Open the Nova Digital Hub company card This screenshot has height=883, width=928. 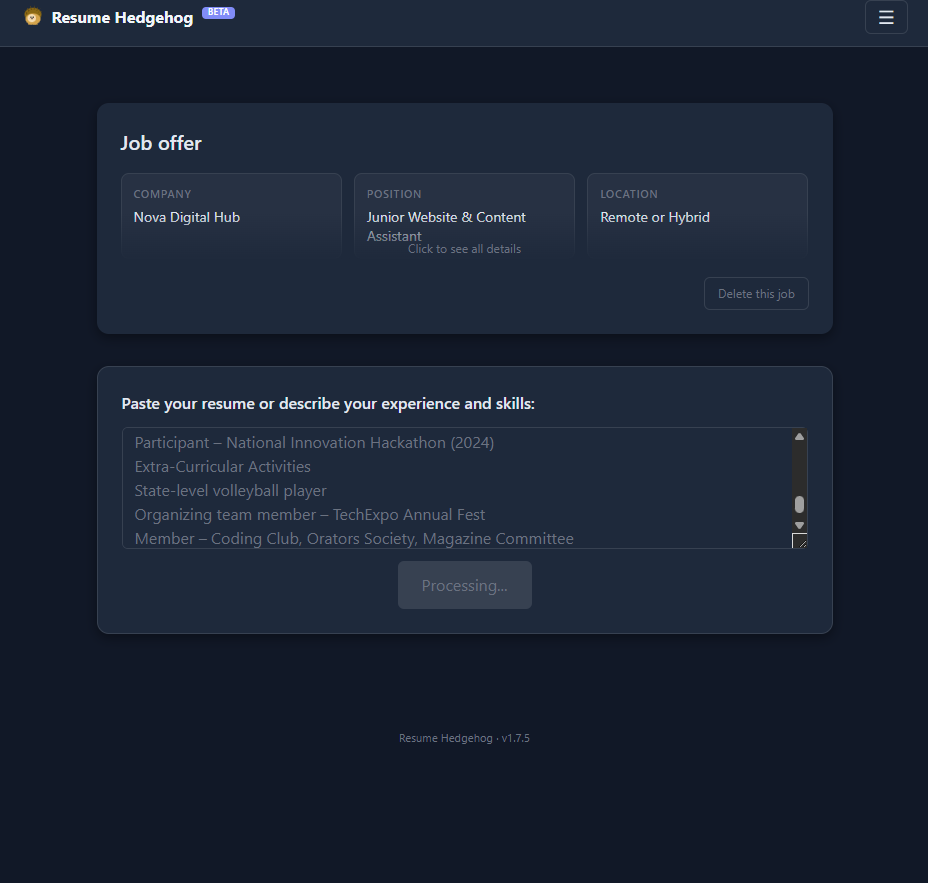(231, 214)
